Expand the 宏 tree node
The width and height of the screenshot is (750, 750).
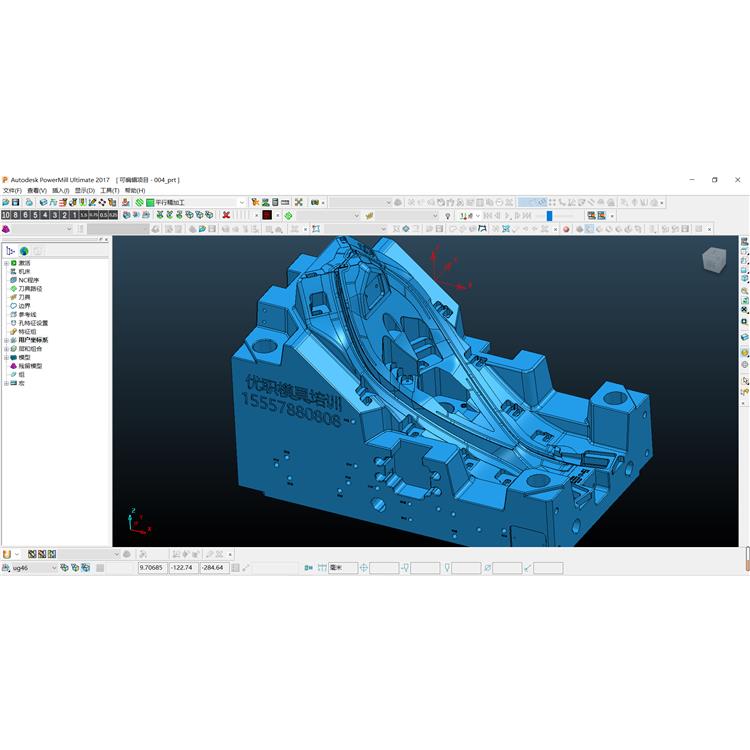pos(6,383)
